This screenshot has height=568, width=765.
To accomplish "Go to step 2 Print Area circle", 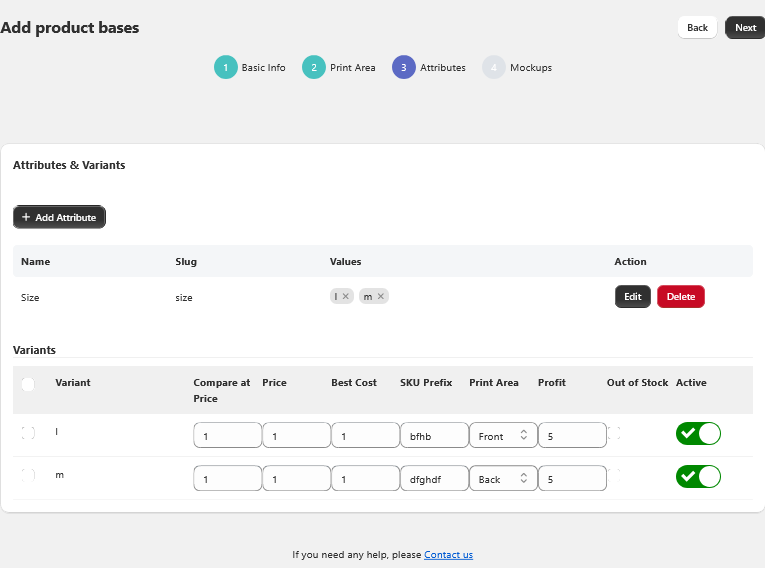I will 314,67.
